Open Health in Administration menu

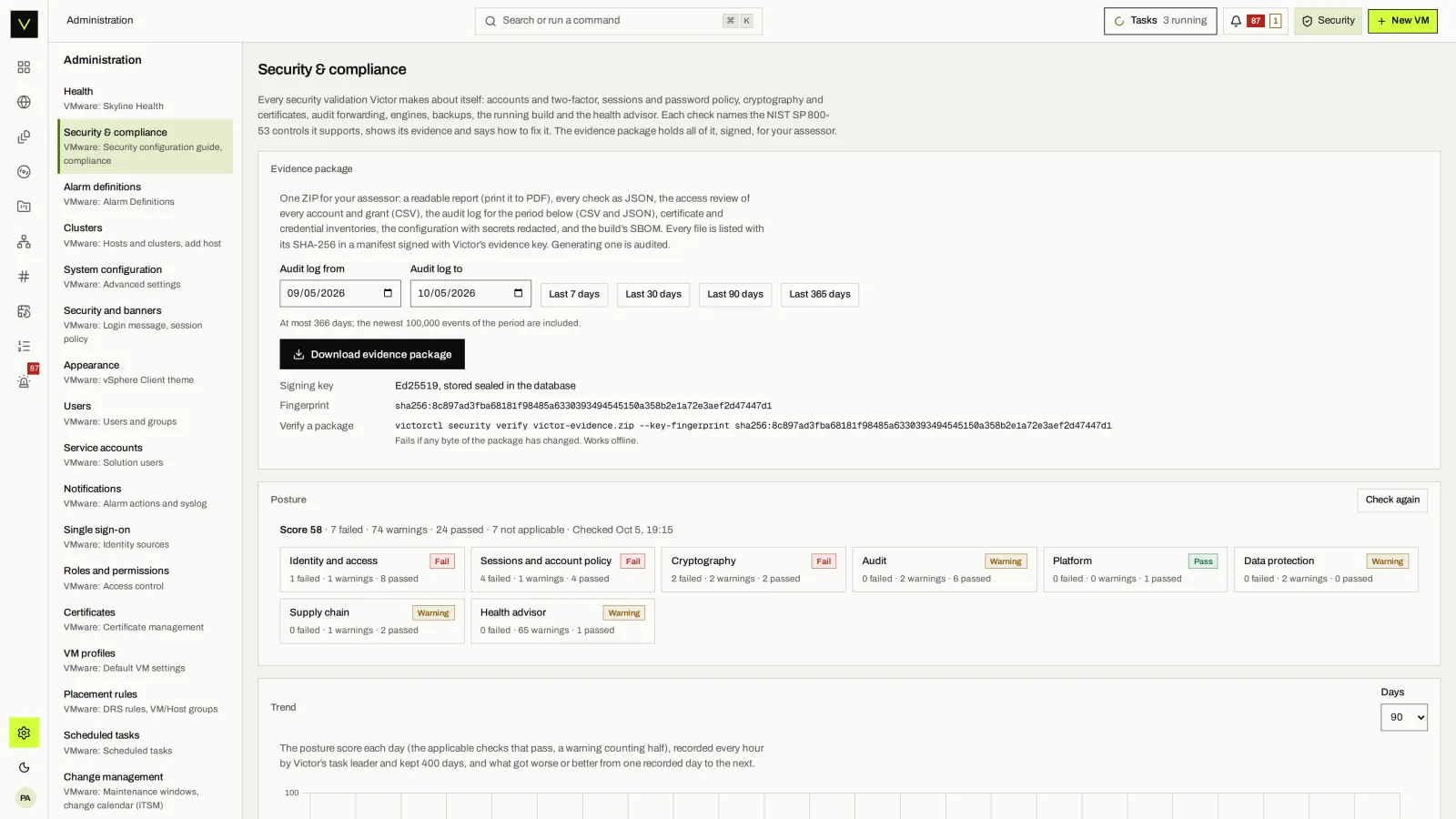(x=145, y=98)
